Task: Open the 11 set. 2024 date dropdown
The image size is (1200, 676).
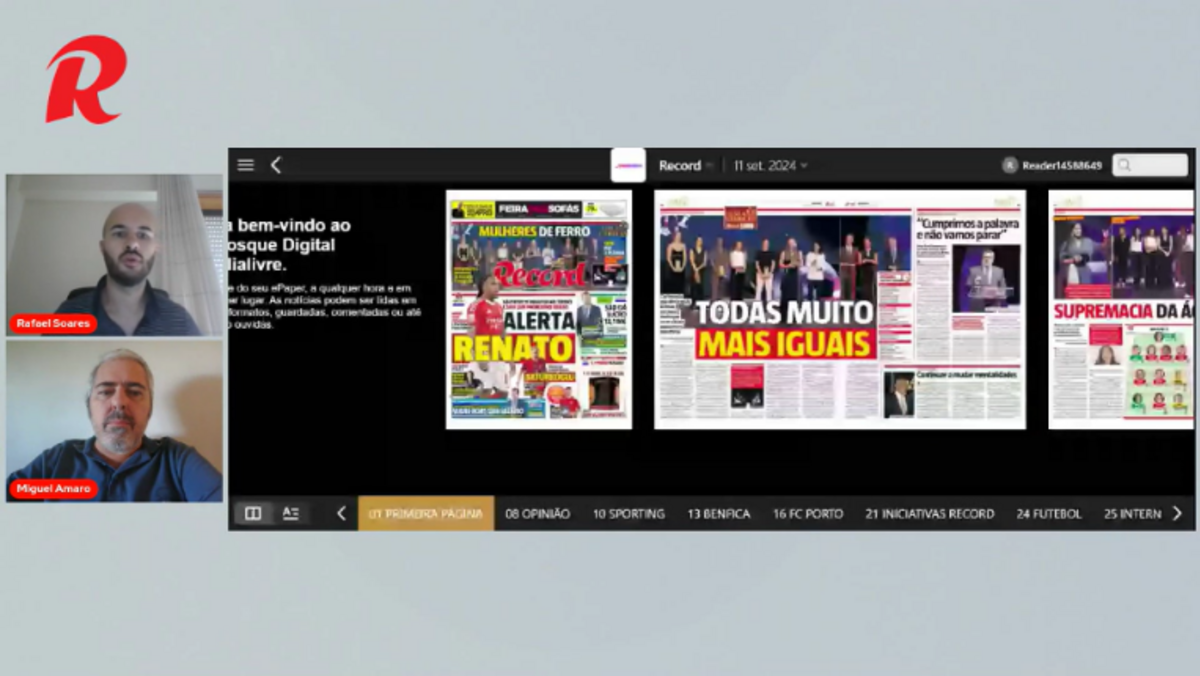Action: pos(770,165)
